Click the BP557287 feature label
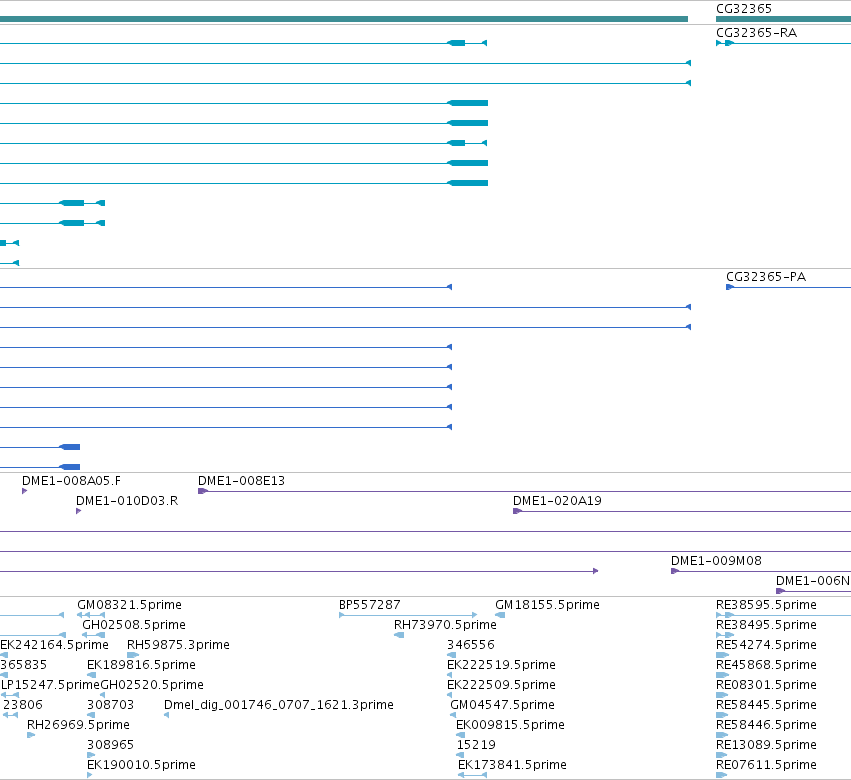Viewport: 851px width, 780px height. click(370, 605)
